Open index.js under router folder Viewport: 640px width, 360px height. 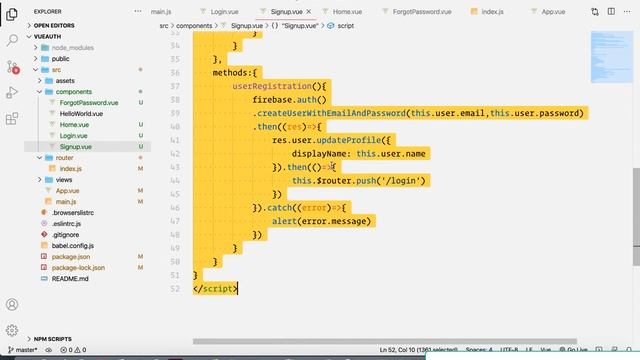(x=71, y=169)
